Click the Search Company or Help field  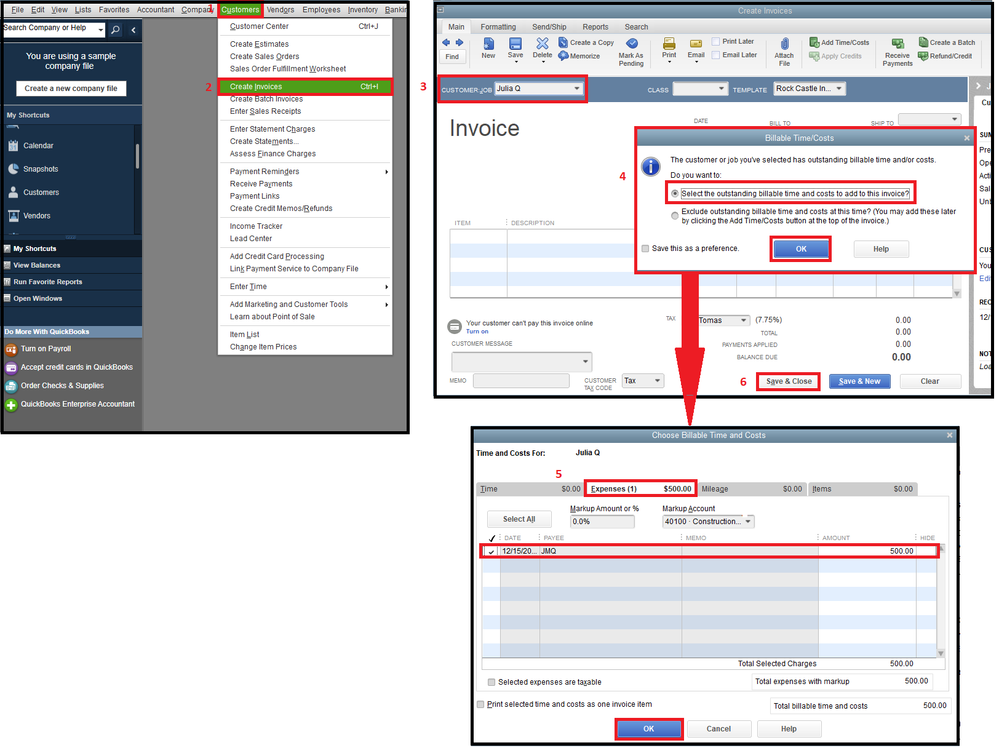49,28
